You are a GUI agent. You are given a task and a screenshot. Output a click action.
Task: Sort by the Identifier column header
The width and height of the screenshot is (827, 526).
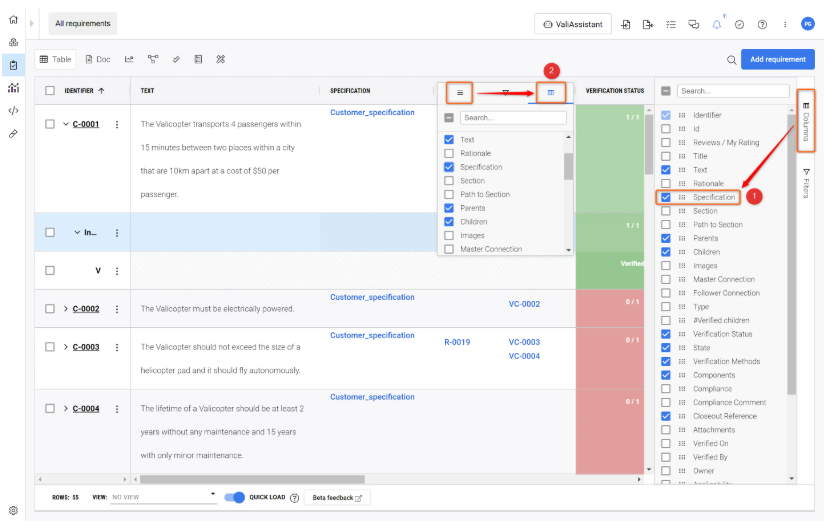pos(84,91)
